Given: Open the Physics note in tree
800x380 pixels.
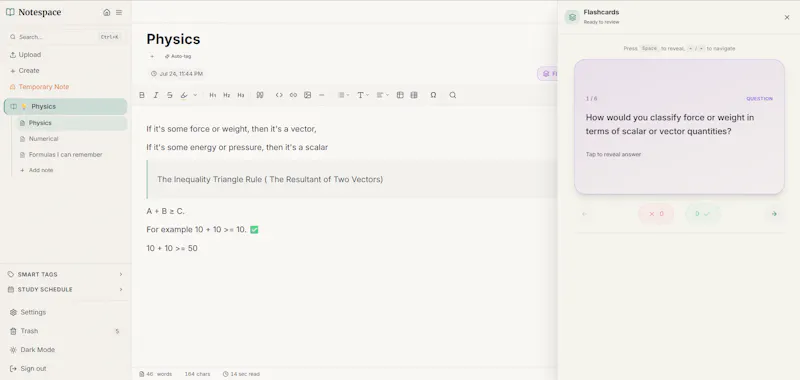Looking at the screenshot, I should [71, 123].
